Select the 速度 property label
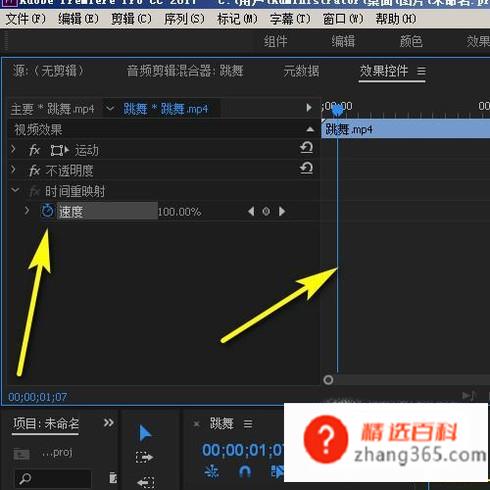Viewport: 490px width, 490px height. (71, 212)
